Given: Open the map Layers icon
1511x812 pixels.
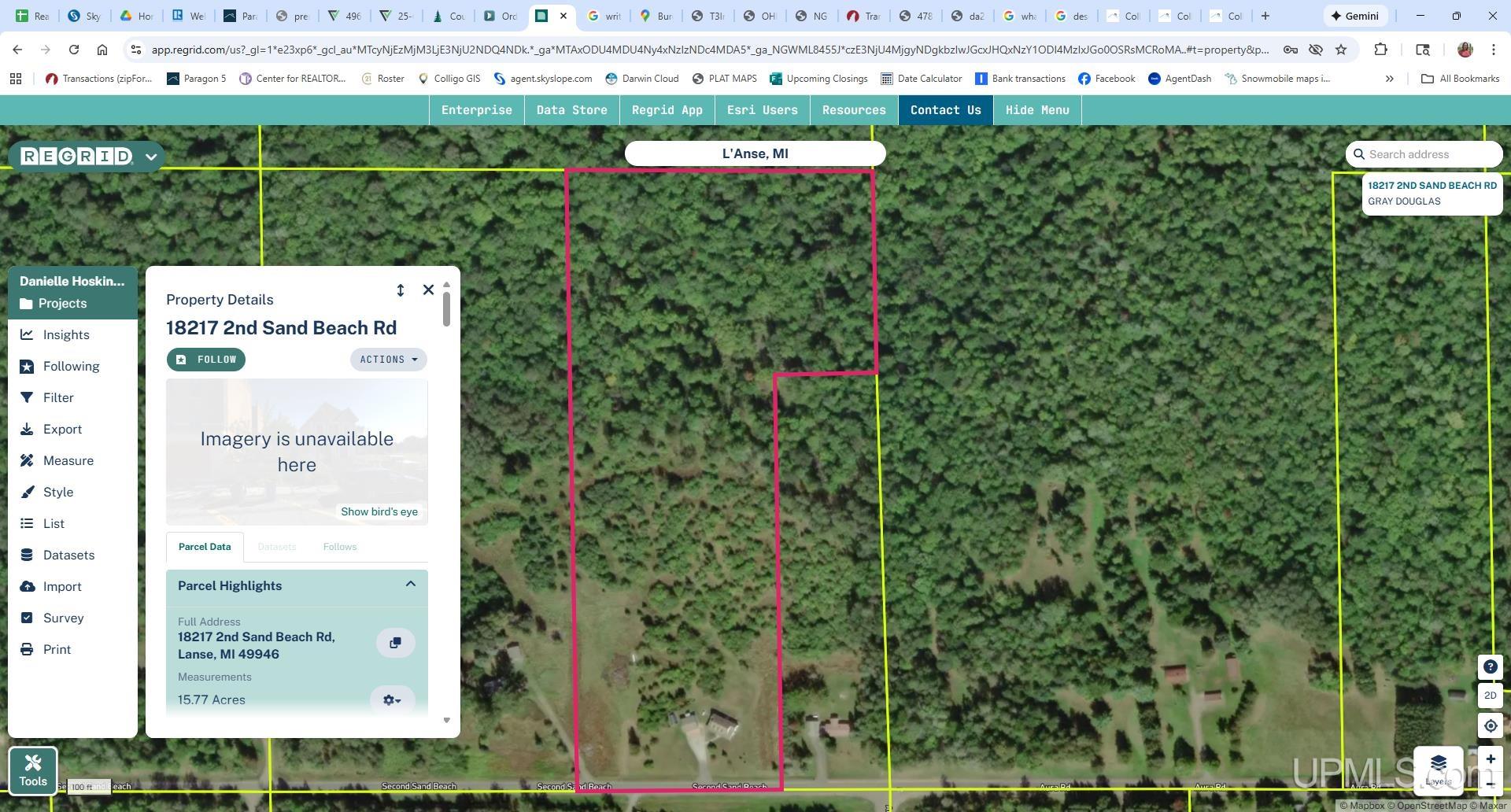Looking at the screenshot, I should click(1438, 768).
